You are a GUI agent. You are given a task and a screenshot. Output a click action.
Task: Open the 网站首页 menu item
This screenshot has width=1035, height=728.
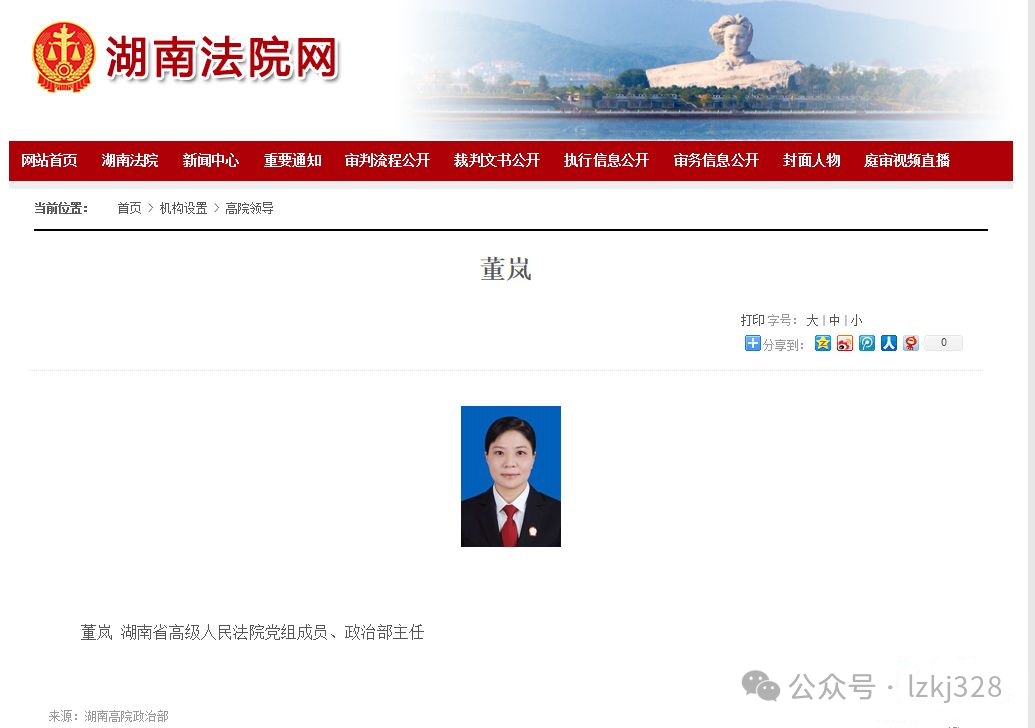click(50, 160)
